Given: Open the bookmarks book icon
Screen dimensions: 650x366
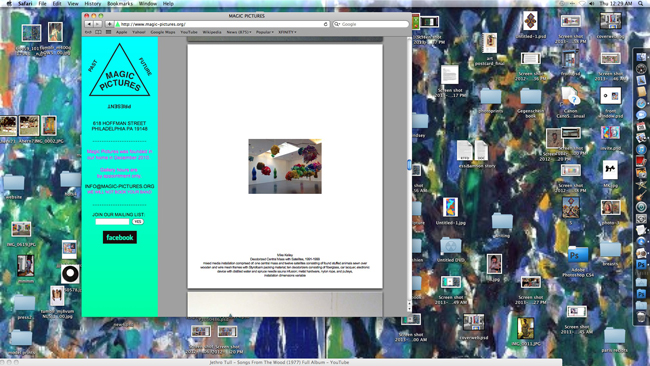Looking at the screenshot, I should click(98, 32).
